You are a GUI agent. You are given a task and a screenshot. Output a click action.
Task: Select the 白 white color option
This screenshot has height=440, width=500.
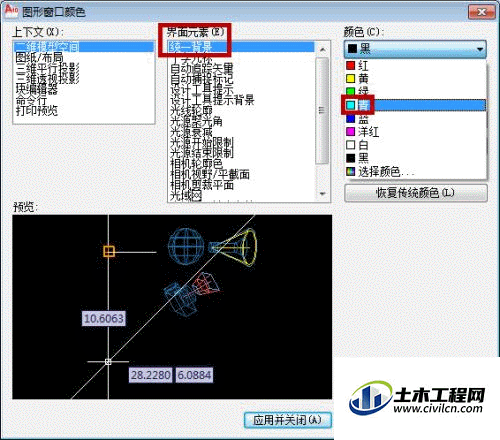coord(415,145)
